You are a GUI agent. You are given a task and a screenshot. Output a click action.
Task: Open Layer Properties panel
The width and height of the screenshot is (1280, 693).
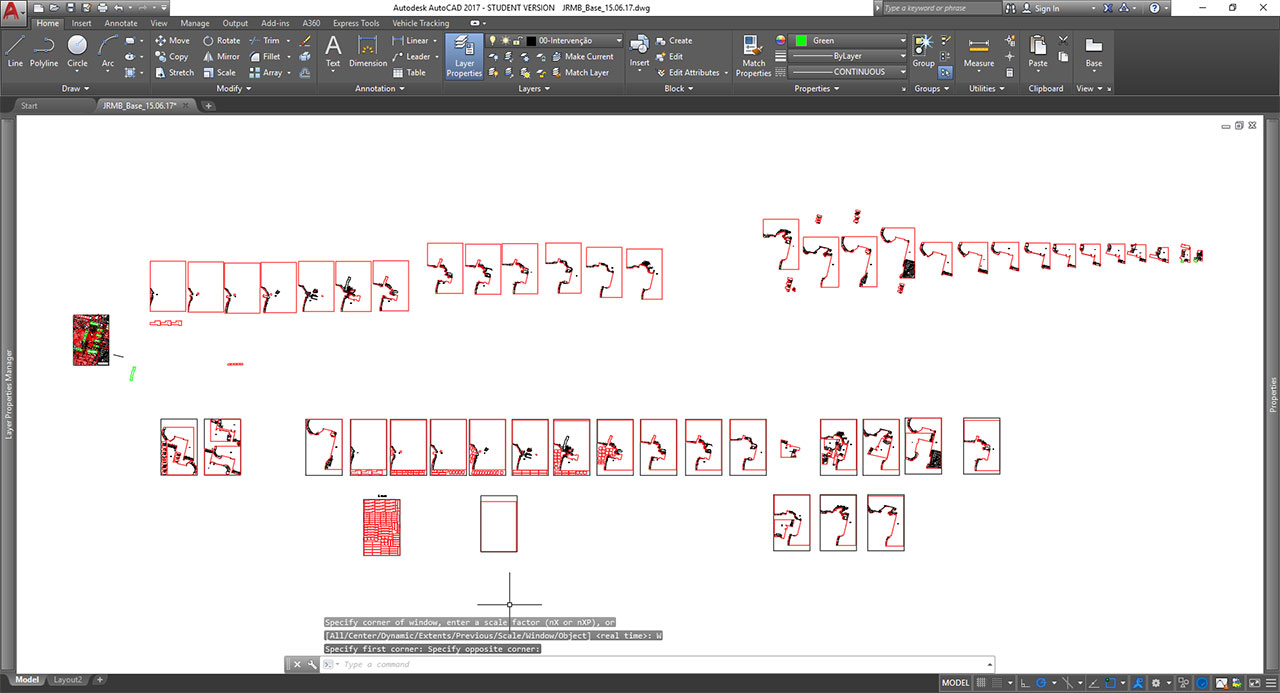[x=464, y=55]
